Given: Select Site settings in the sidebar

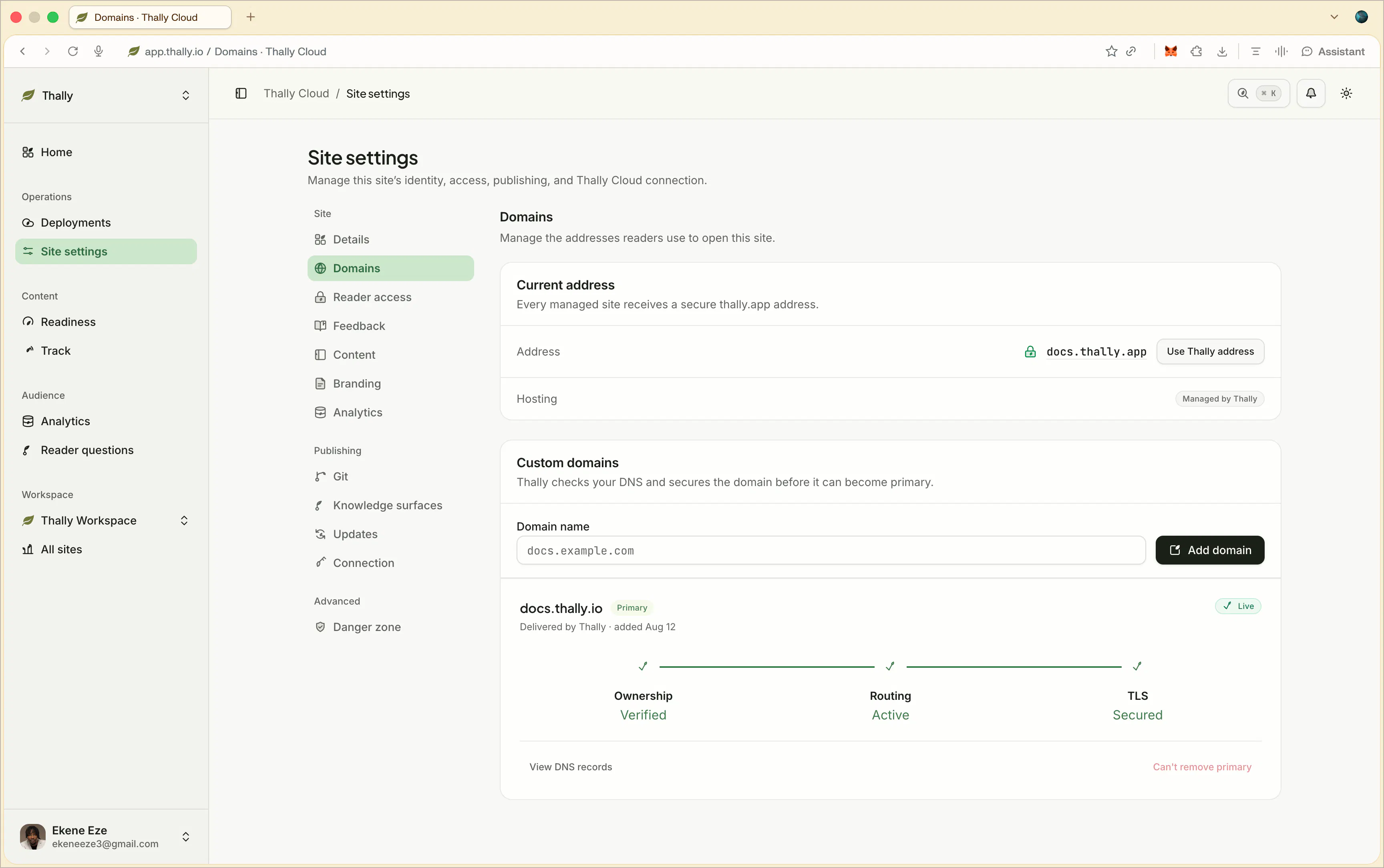Looking at the screenshot, I should 106,251.
